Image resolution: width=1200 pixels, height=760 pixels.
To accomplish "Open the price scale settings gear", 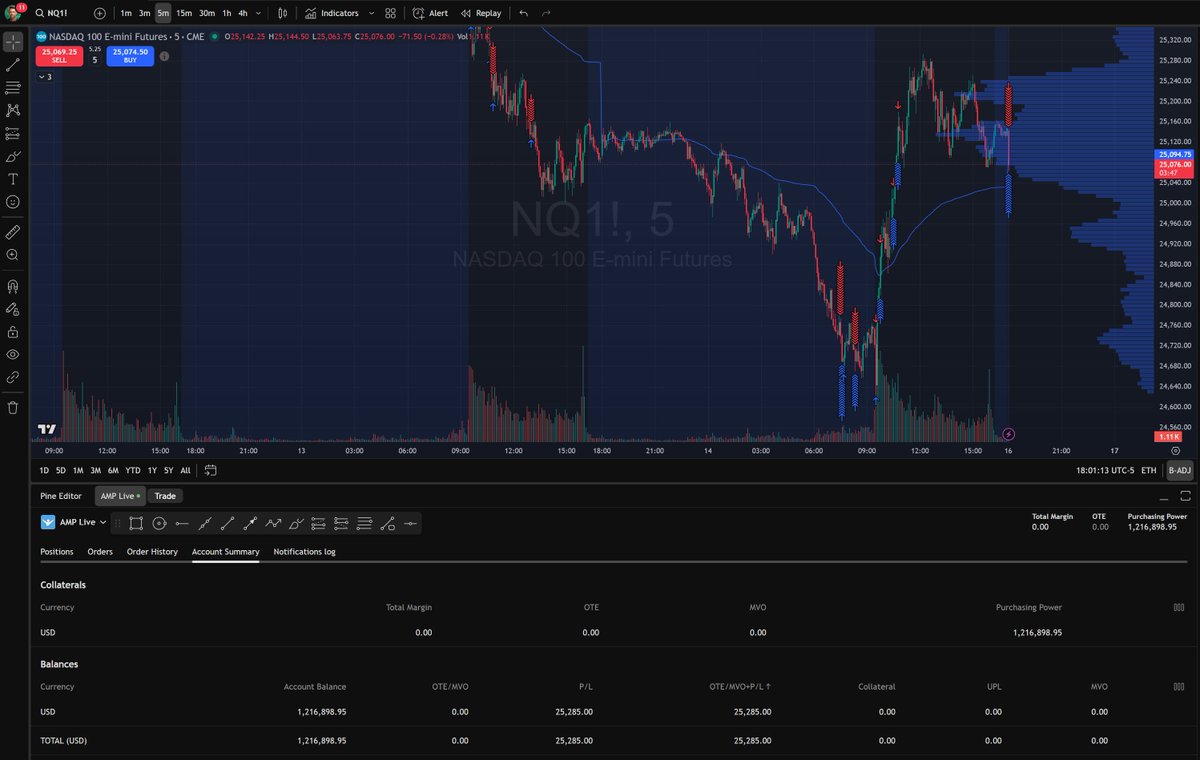I will 1175,451.
